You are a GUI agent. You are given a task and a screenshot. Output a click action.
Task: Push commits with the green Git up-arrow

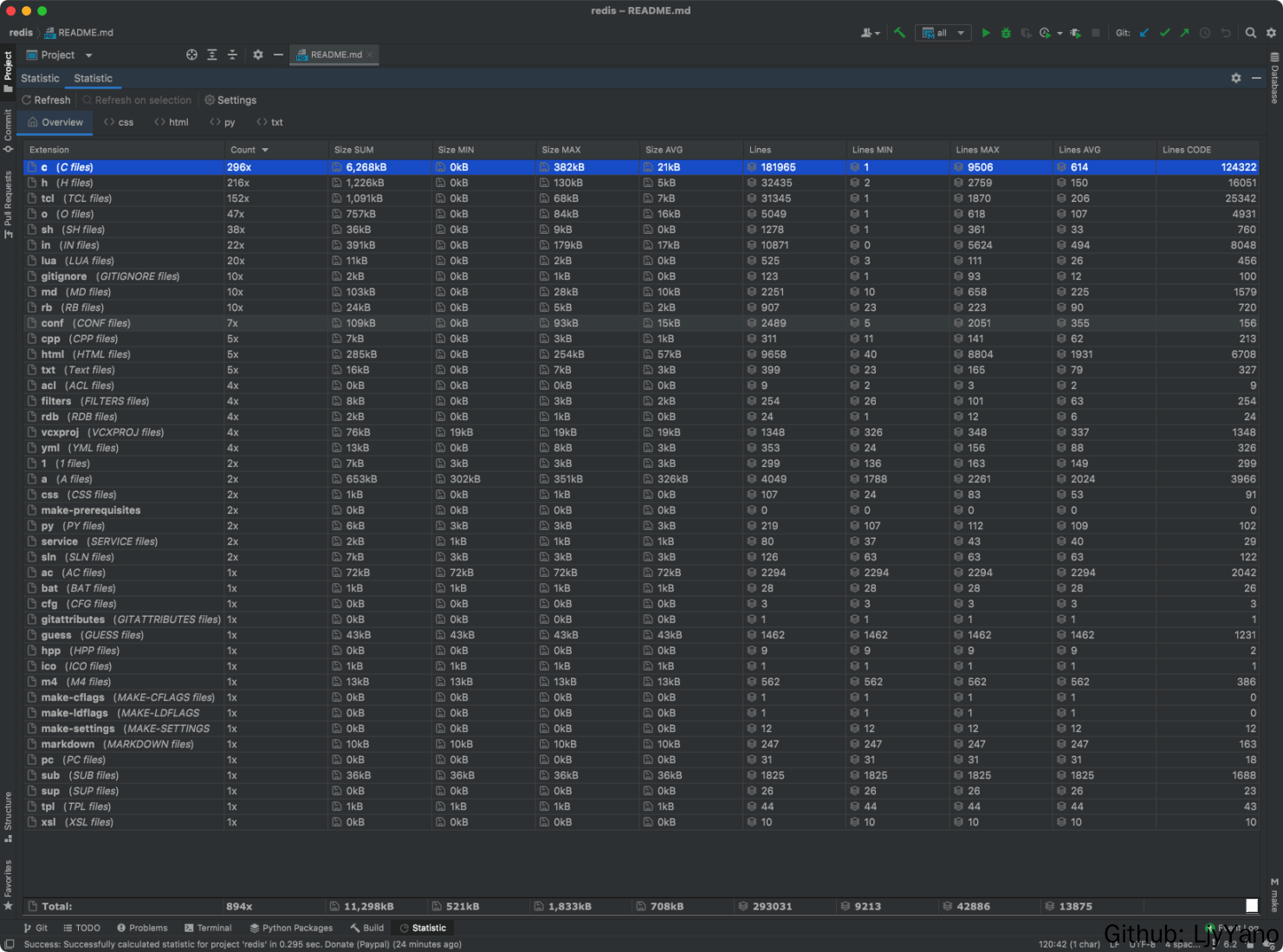tap(1184, 33)
